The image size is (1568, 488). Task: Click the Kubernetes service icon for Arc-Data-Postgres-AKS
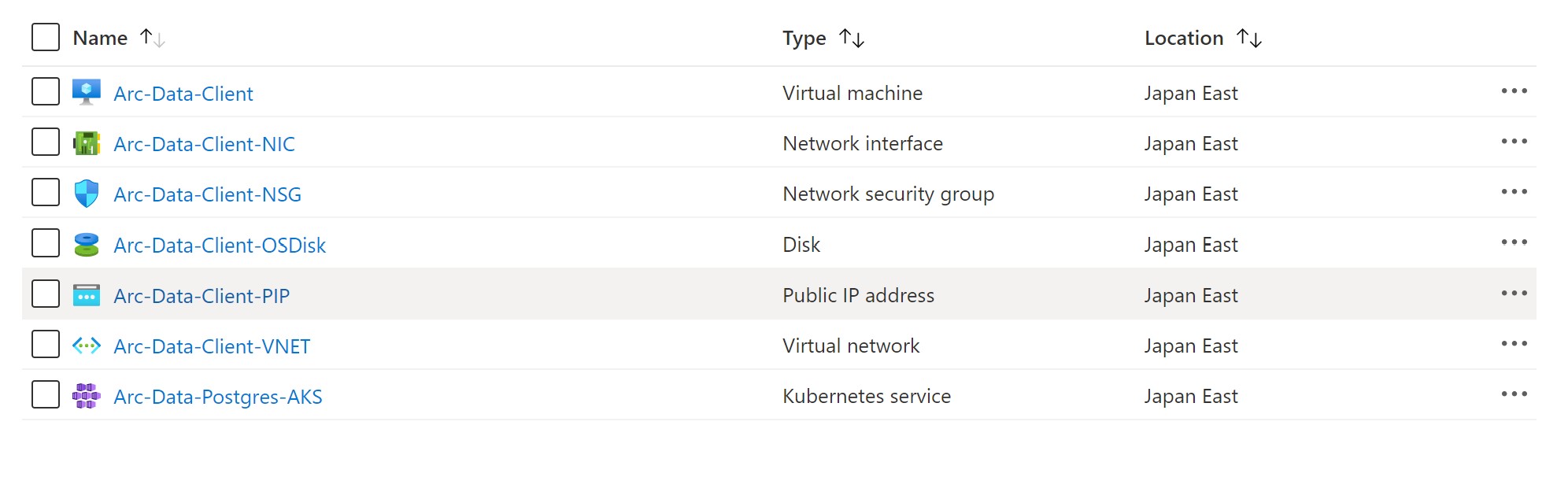click(x=87, y=396)
